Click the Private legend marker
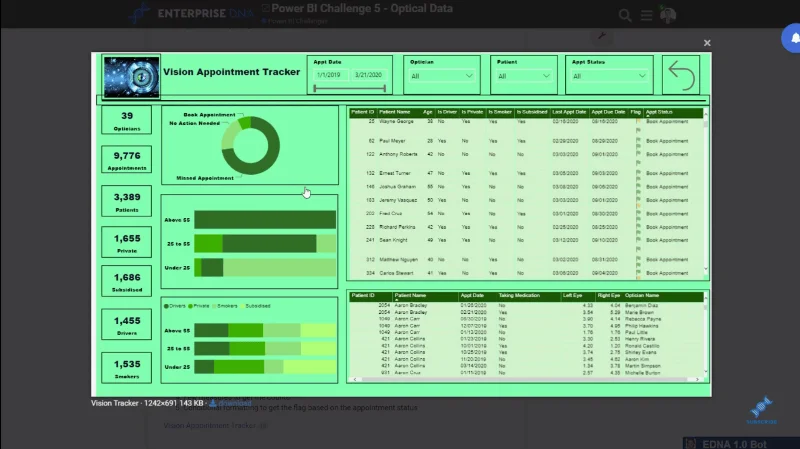This screenshot has width=800, height=449. coord(190,306)
